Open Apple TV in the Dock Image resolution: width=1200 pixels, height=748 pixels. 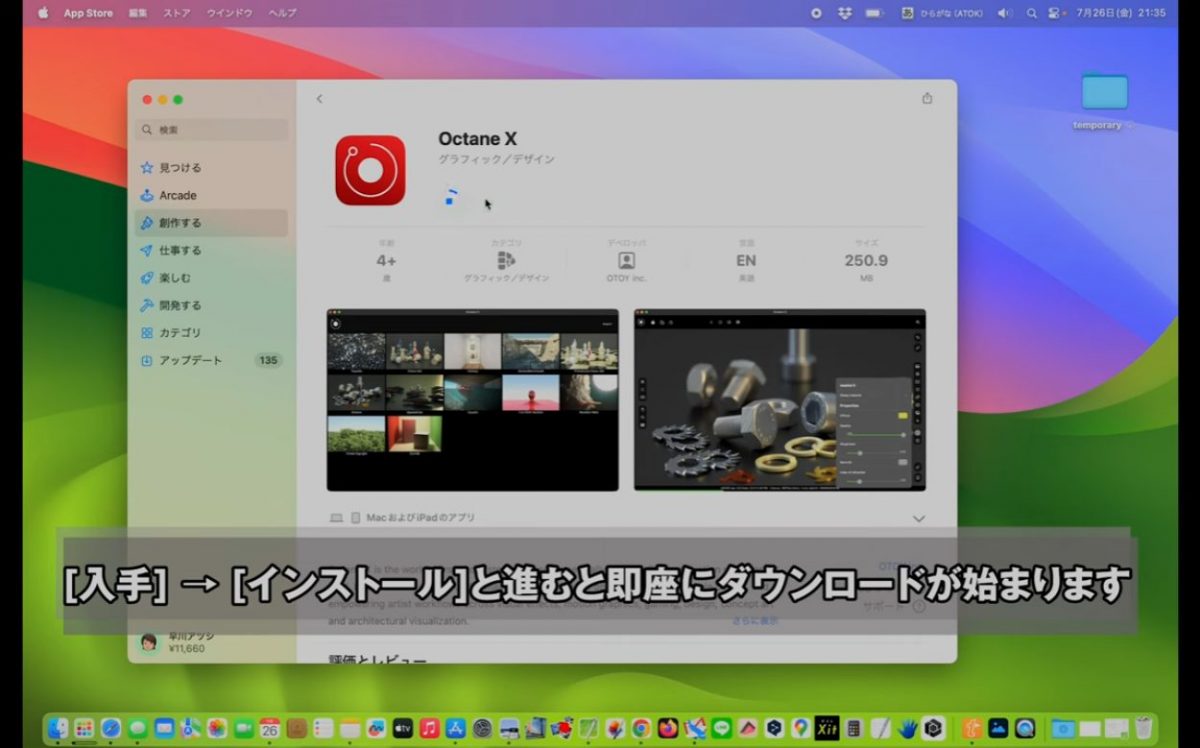[x=402, y=728]
